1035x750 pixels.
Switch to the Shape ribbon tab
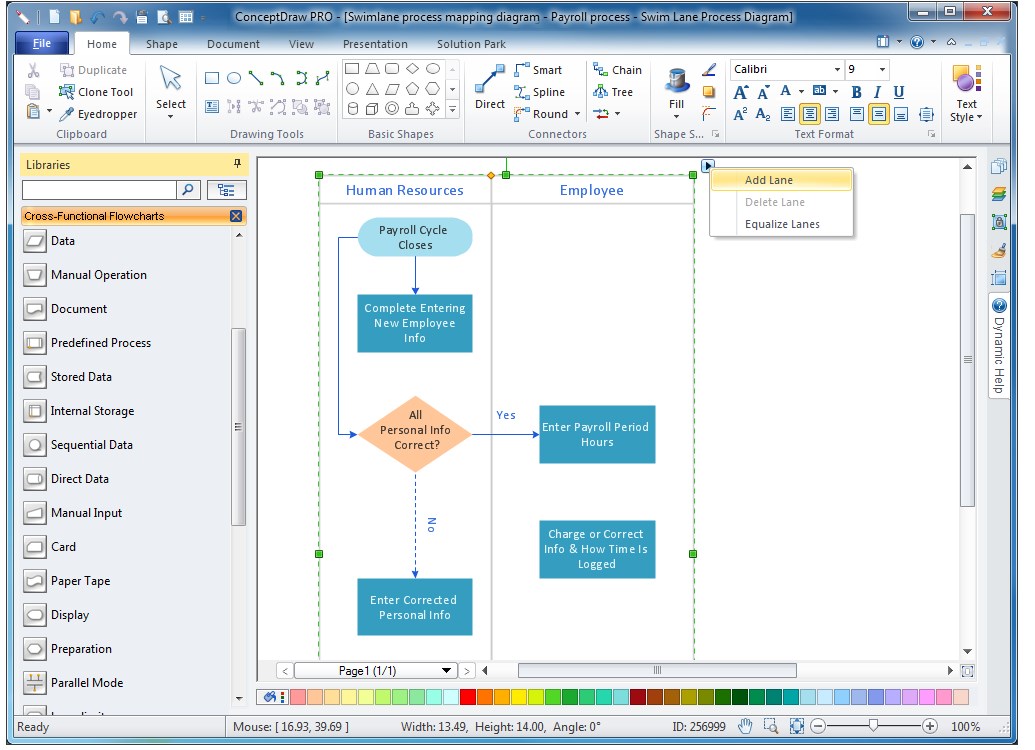click(162, 44)
